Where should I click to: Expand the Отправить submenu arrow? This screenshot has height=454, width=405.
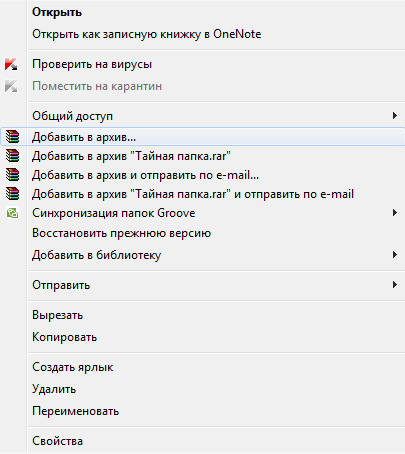pos(395,285)
